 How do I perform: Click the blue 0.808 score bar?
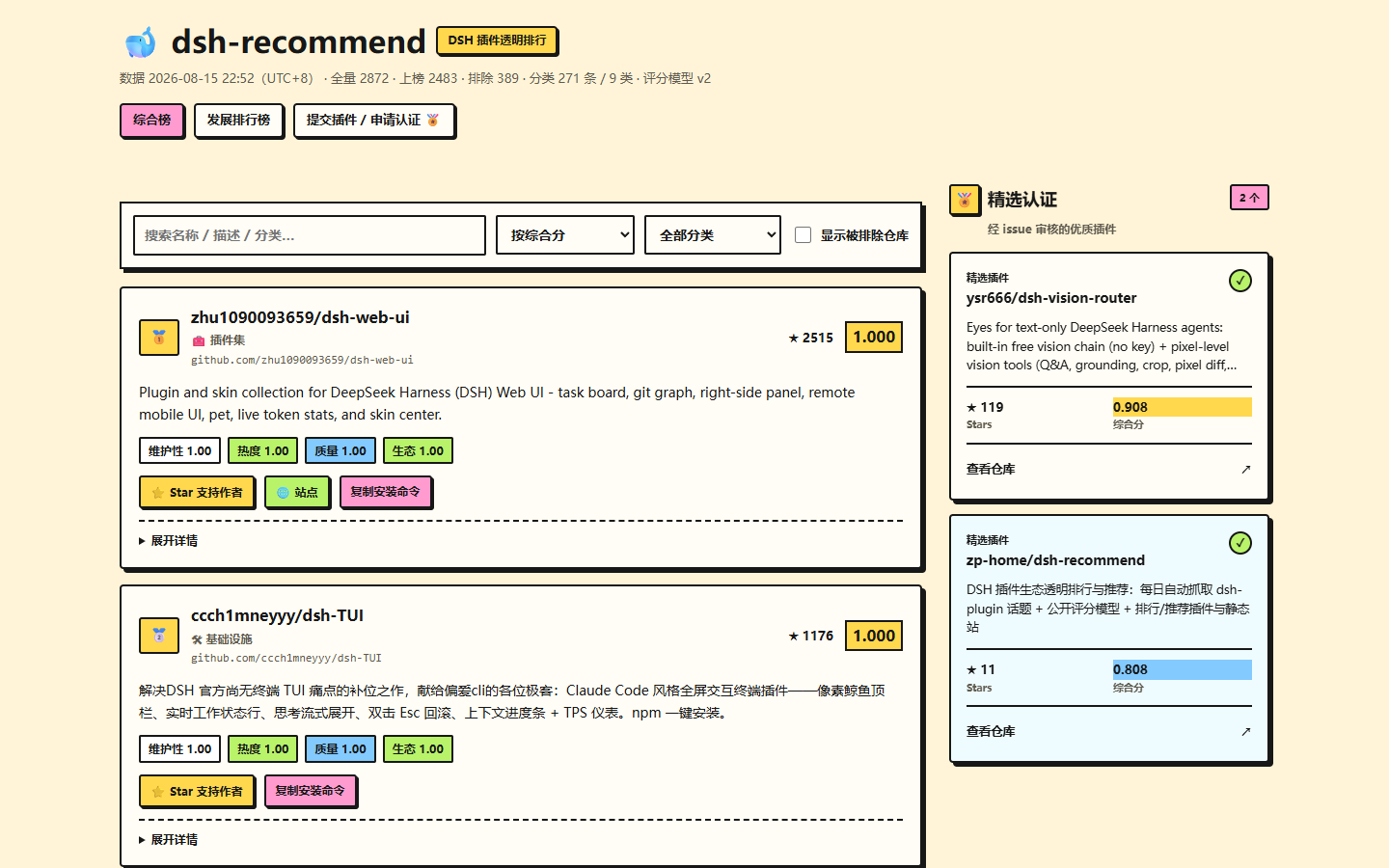[1183, 669]
